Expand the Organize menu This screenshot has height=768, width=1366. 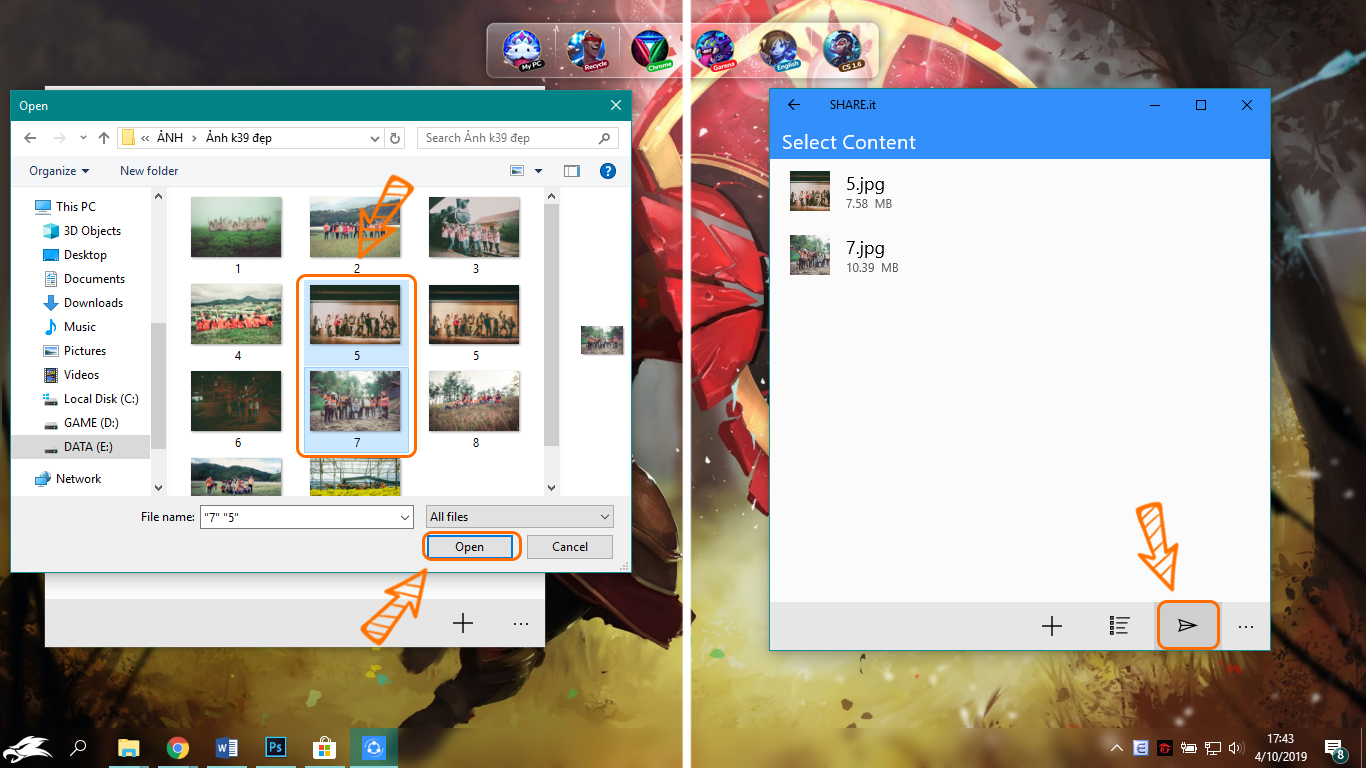point(59,171)
